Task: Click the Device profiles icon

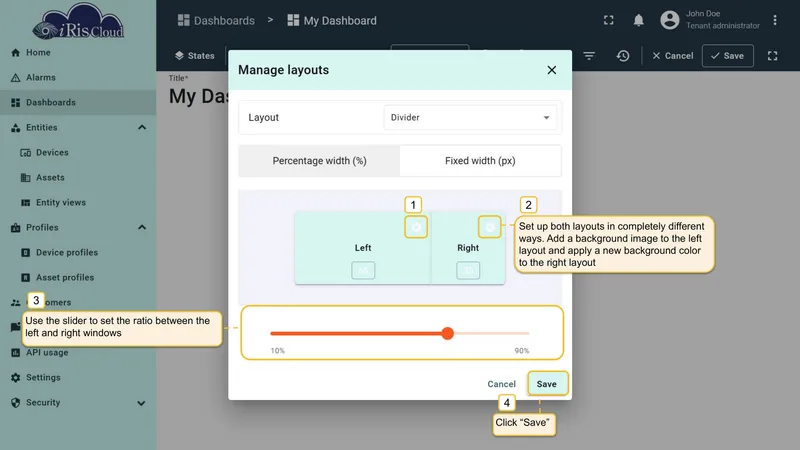Action: click(x=26, y=253)
